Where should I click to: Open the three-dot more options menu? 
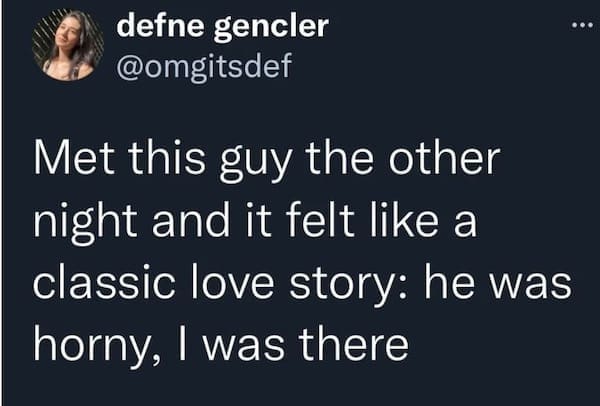click(573, 26)
